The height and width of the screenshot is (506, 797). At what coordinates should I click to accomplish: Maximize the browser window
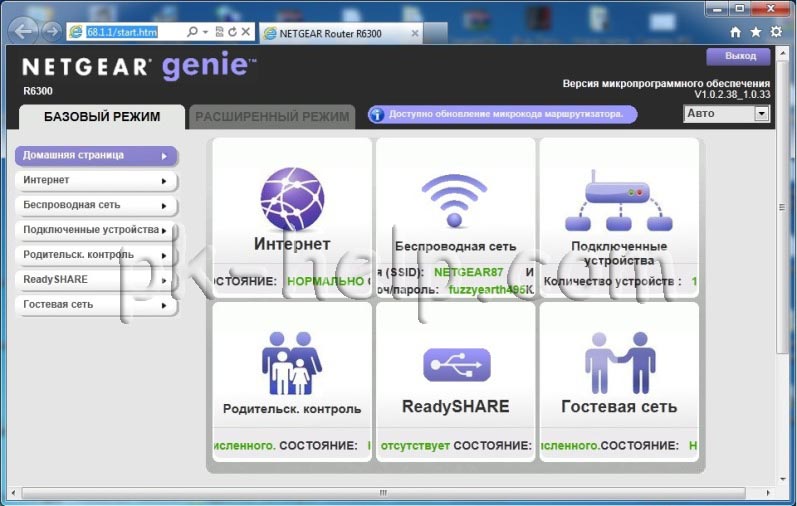(x=740, y=9)
